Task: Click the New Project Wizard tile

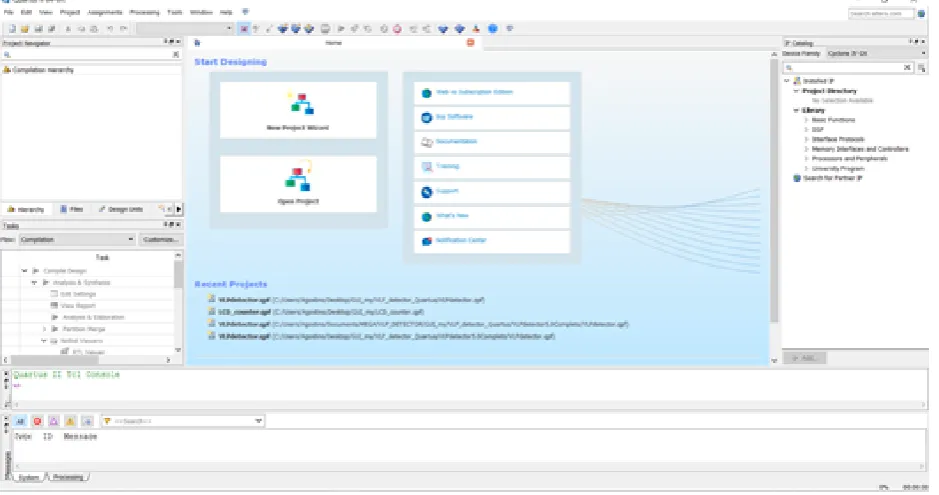Action: (x=298, y=111)
